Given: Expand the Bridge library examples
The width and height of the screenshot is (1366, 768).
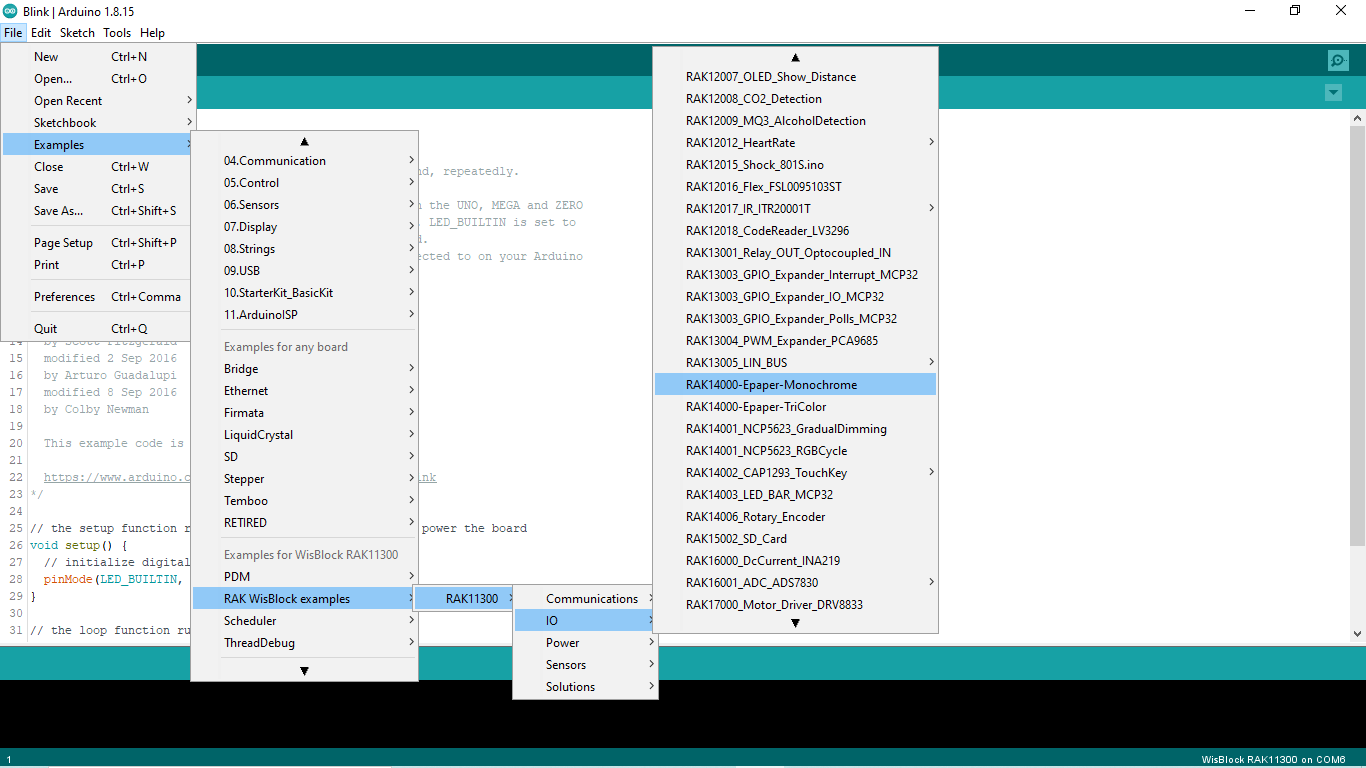Looking at the screenshot, I should pyautogui.click(x=304, y=369).
